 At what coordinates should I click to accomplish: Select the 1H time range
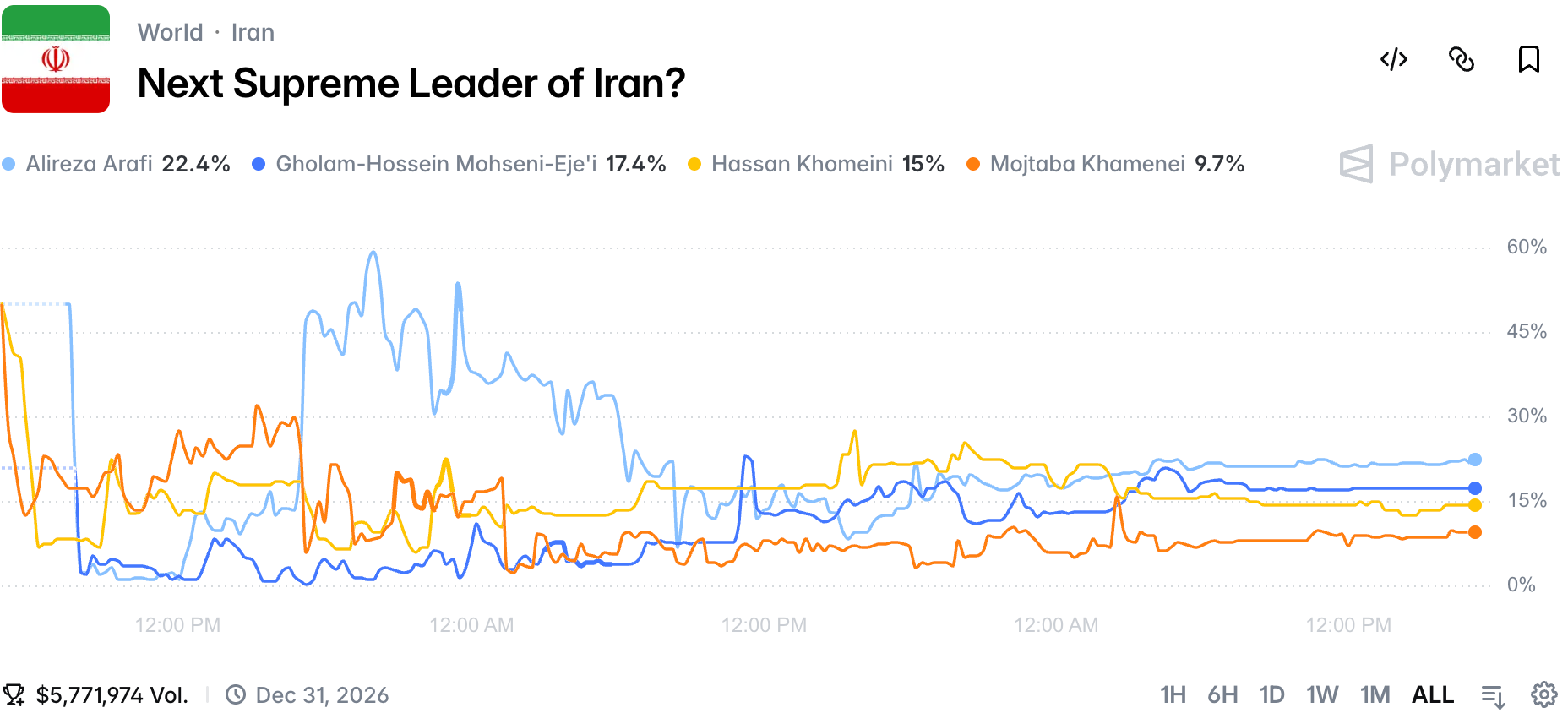pos(1173,694)
